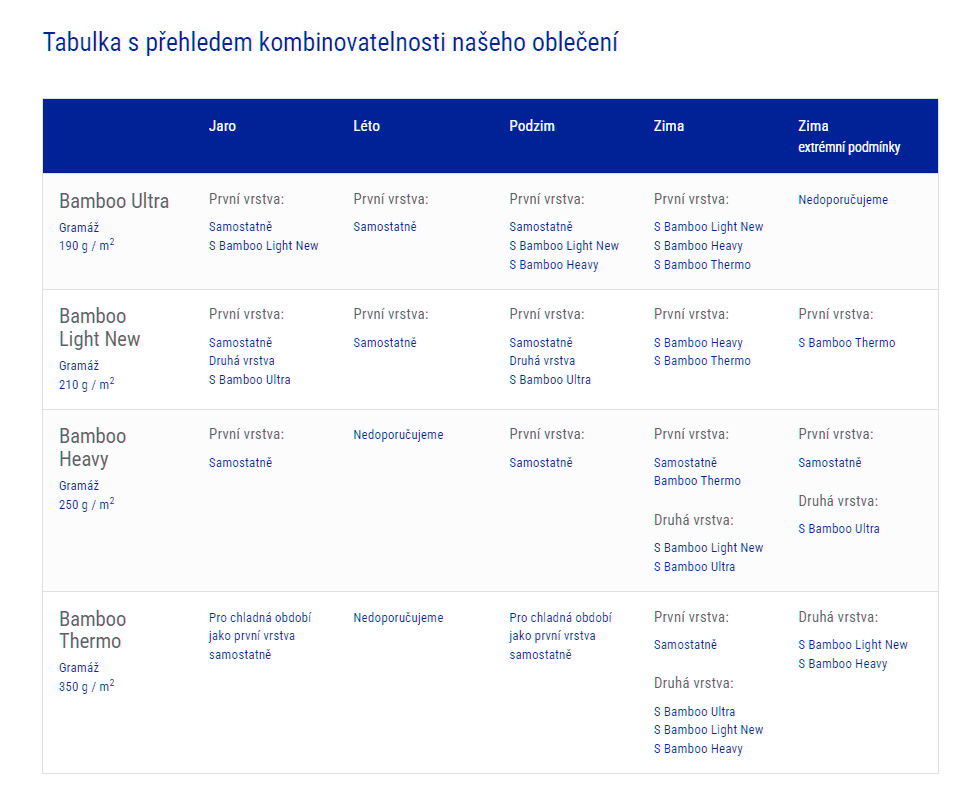This screenshot has height=810, width=979.
Task: Select the 'Léto' column header
Action: click(367, 126)
